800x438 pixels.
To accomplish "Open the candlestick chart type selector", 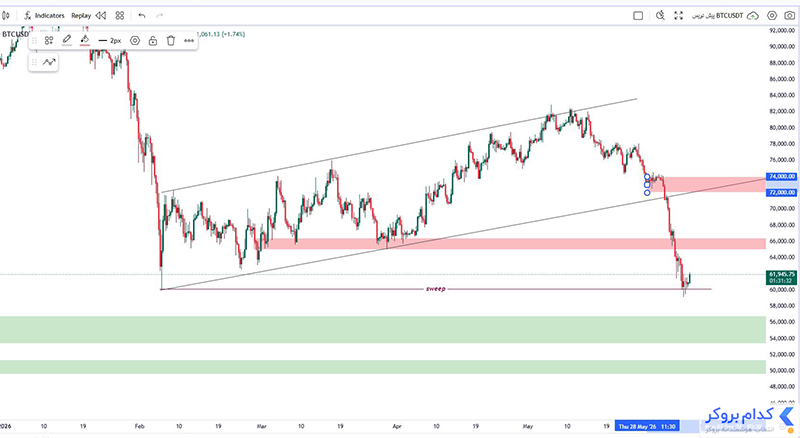I will [6, 16].
